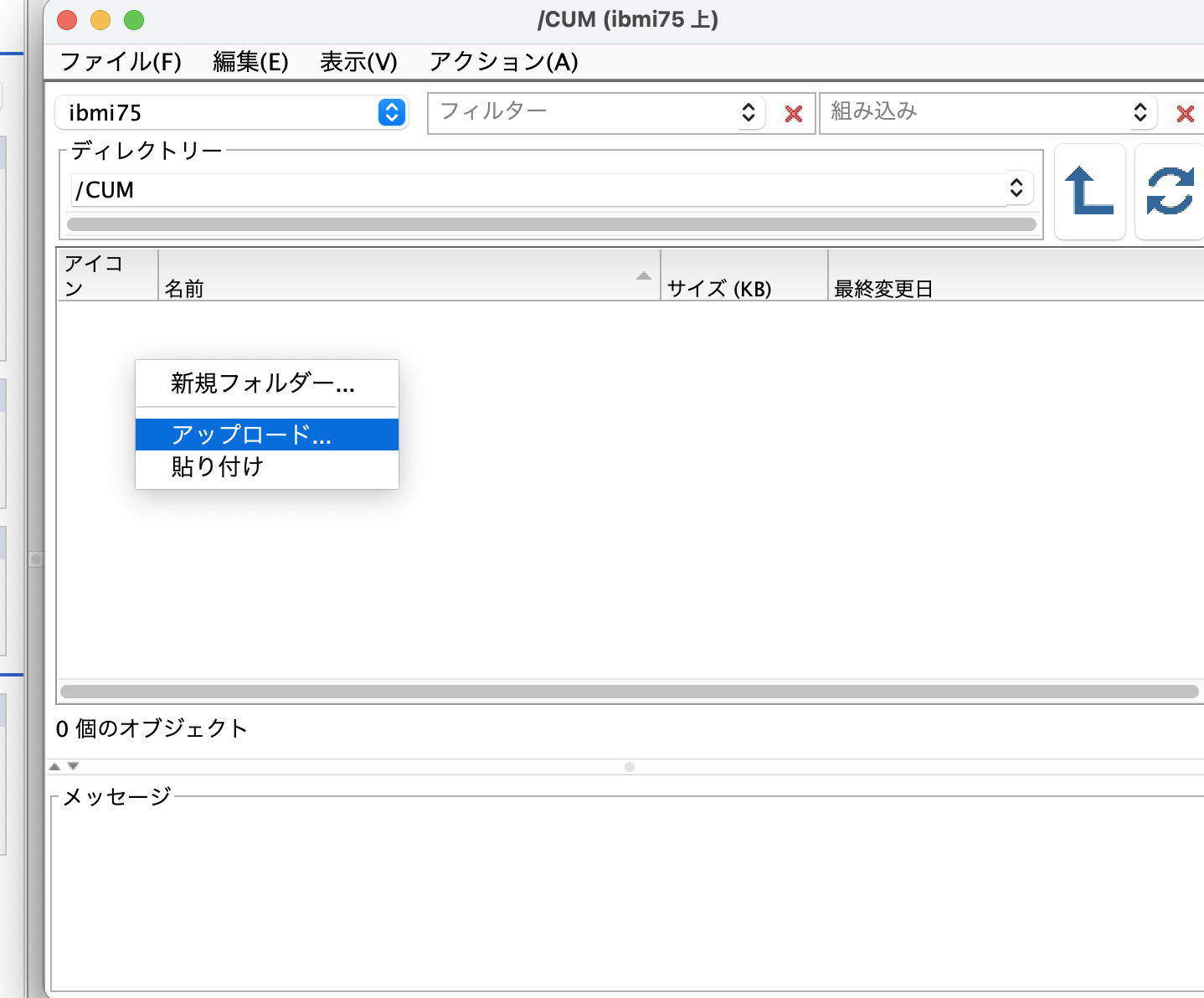Click the フィルター text input
Viewport: 1204px width, 998px height.
(x=584, y=112)
